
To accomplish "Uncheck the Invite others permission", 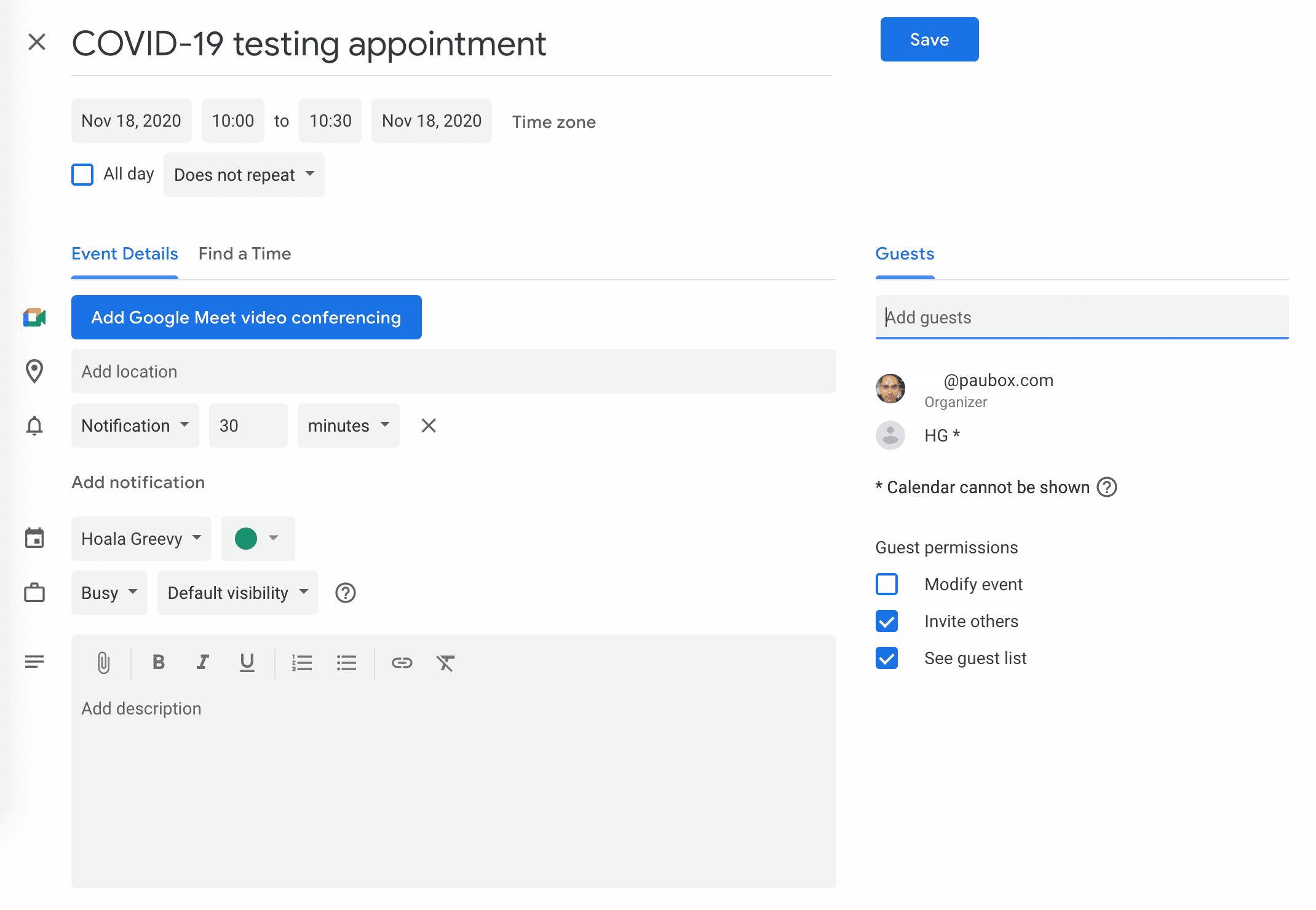I will (886, 621).
